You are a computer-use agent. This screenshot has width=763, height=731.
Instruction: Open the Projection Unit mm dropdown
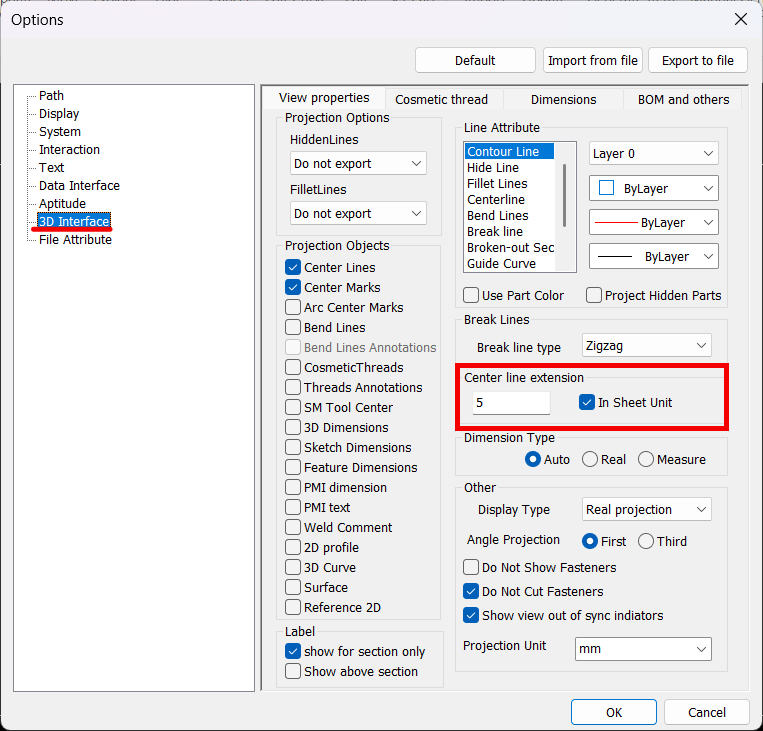click(x=643, y=650)
